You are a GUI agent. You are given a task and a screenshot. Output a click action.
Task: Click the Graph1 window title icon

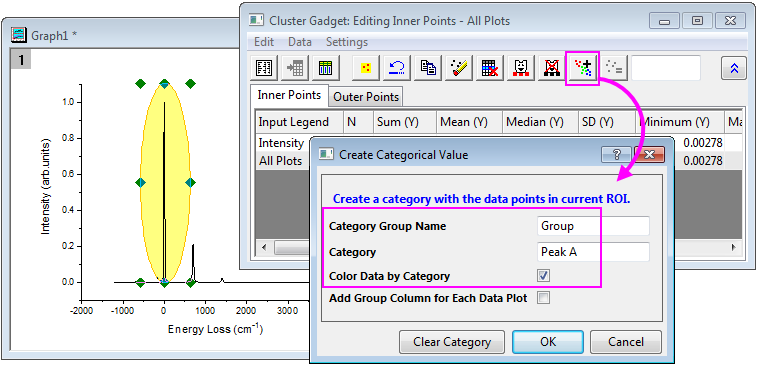tap(19, 35)
